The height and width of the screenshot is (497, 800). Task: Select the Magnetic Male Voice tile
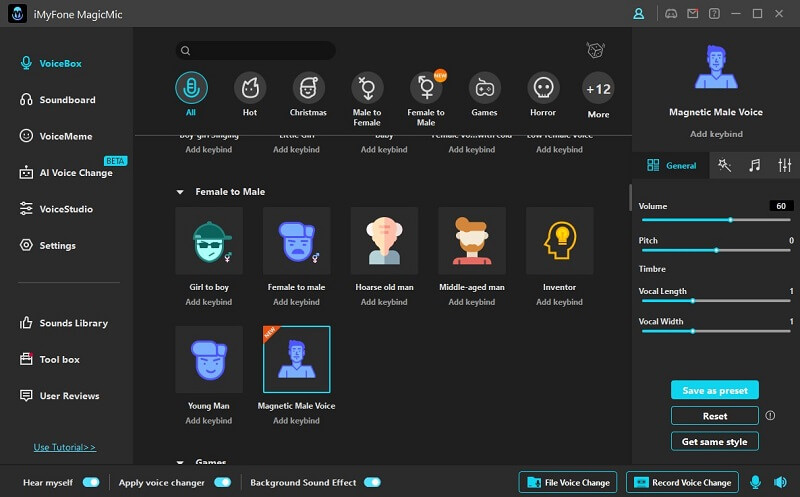(296, 359)
